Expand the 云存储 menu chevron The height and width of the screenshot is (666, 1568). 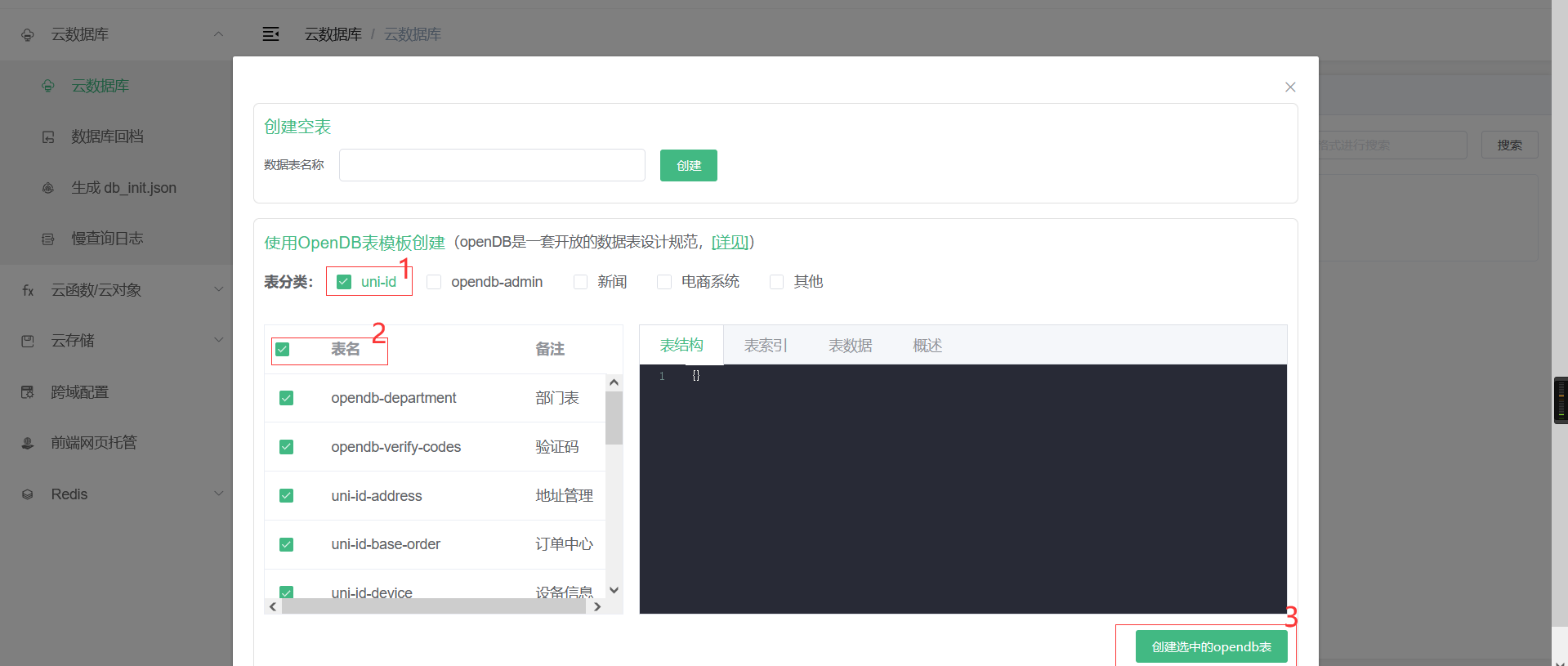tap(218, 340)
